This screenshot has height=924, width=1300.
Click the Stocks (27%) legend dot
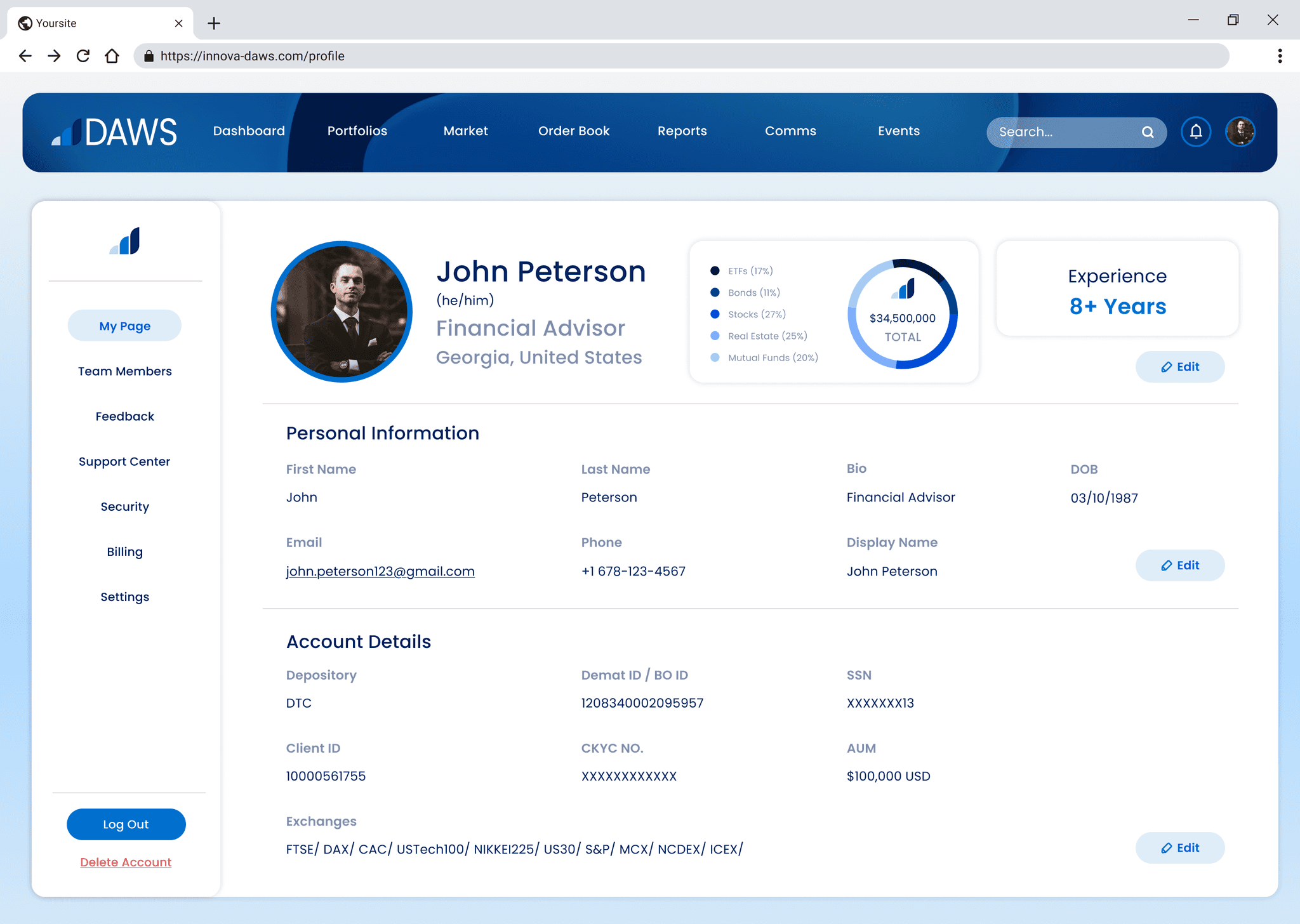[x=715, y=314]
